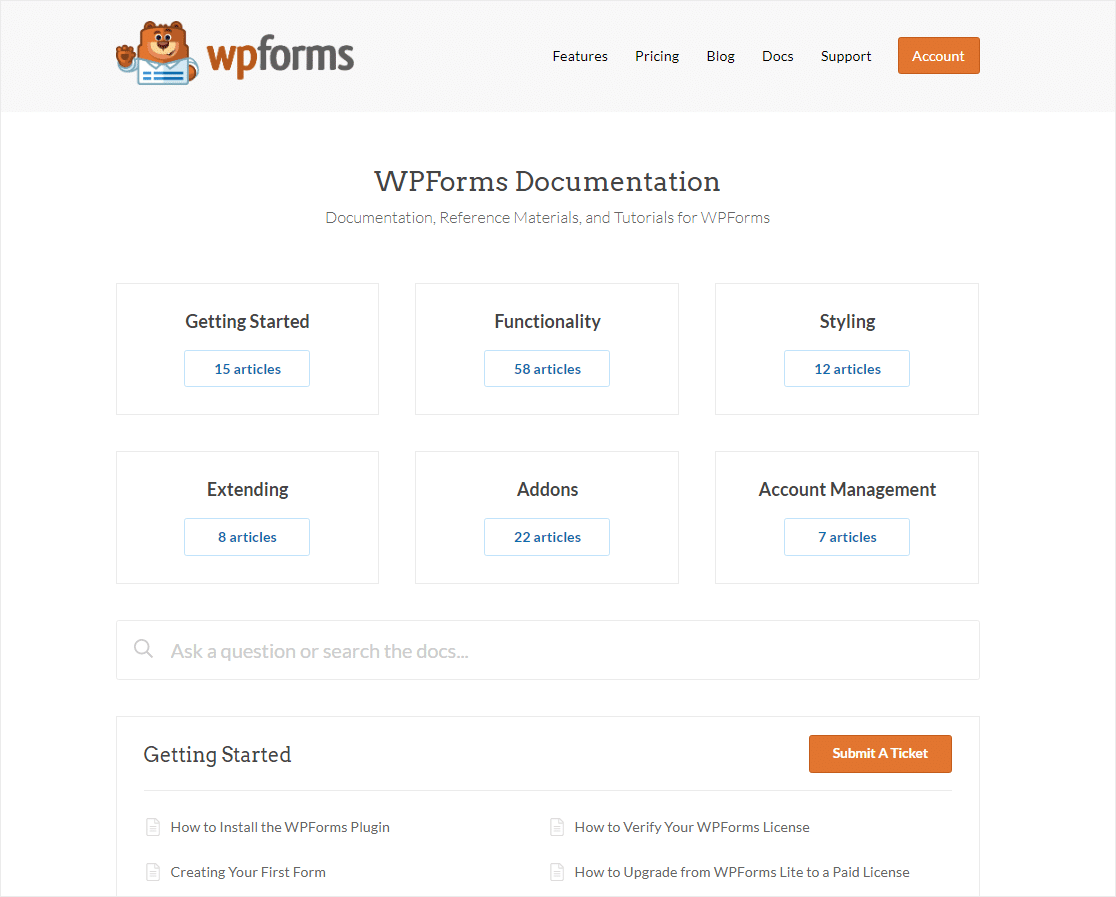
Task: Open the 58 articles Functionality button
Action: [x=547, y=369]
